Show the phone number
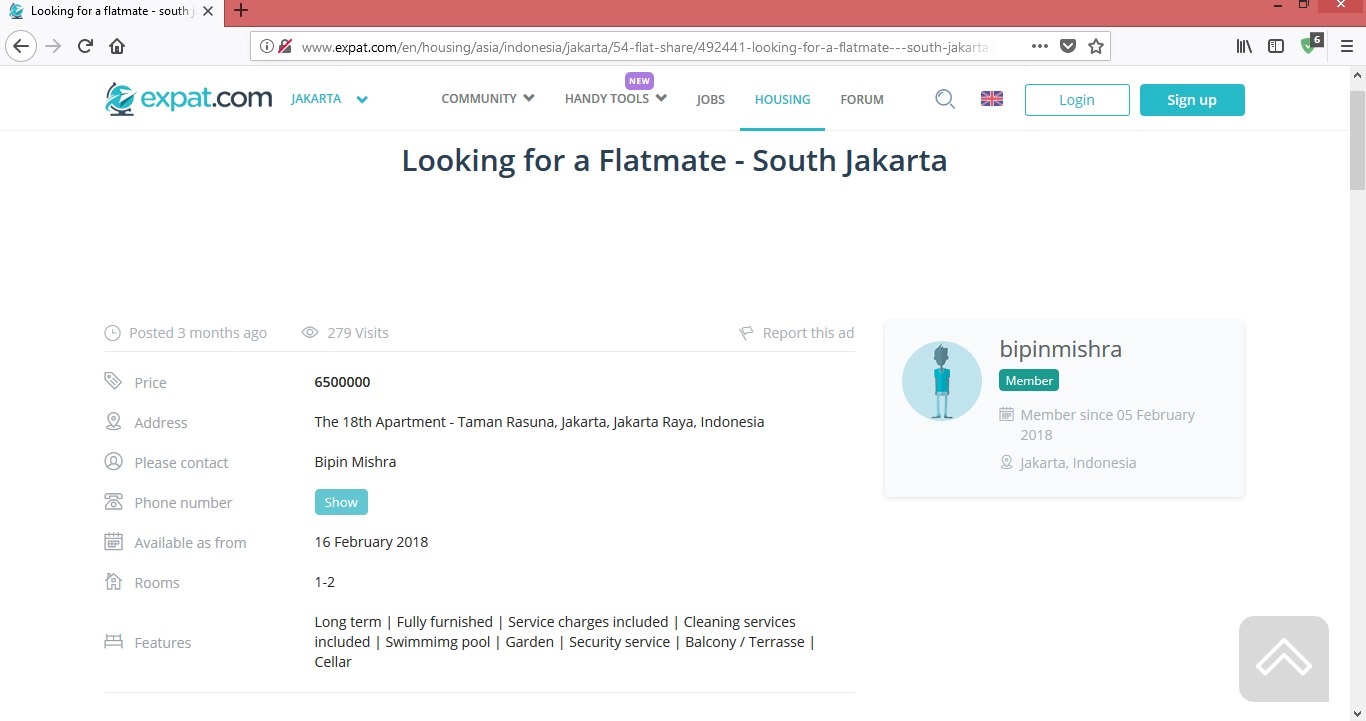The width and height of the screenshot is (1366, 721). tap(340, 502)
